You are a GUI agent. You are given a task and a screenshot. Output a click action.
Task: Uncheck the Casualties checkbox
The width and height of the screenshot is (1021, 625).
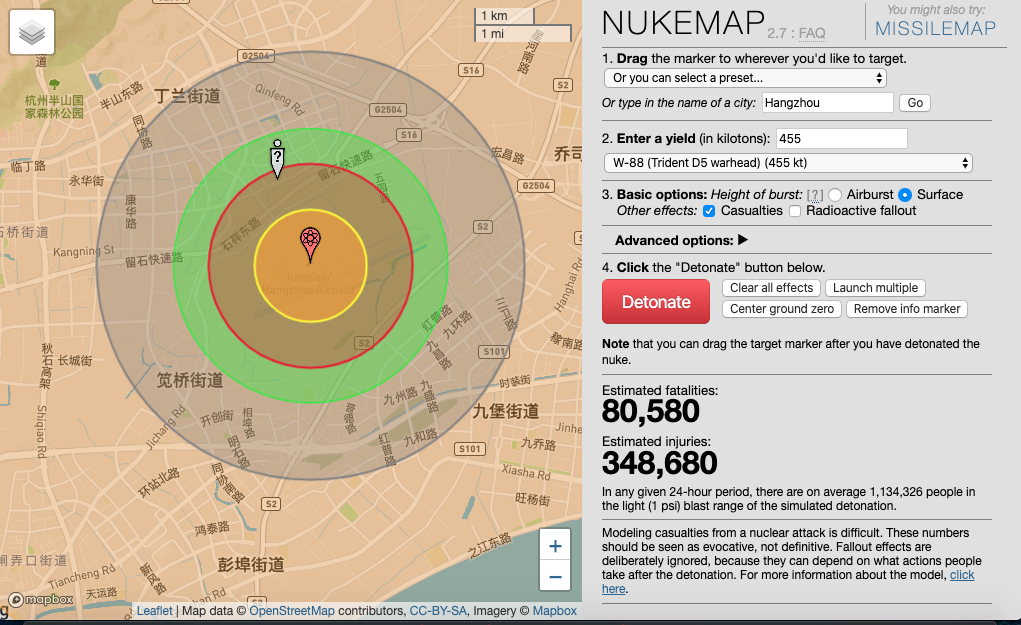(x=709, y=211)
